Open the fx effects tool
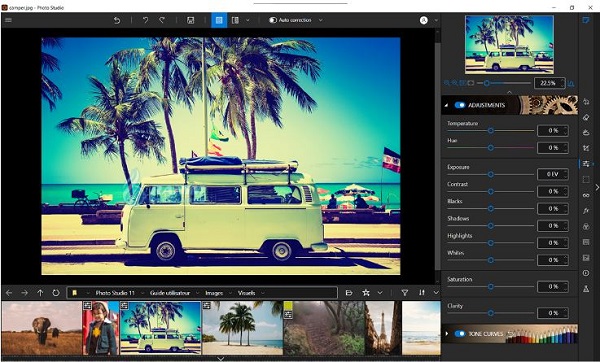Image resolution: width=600 pixels, height=362 pixels. [x=586, y=211]
